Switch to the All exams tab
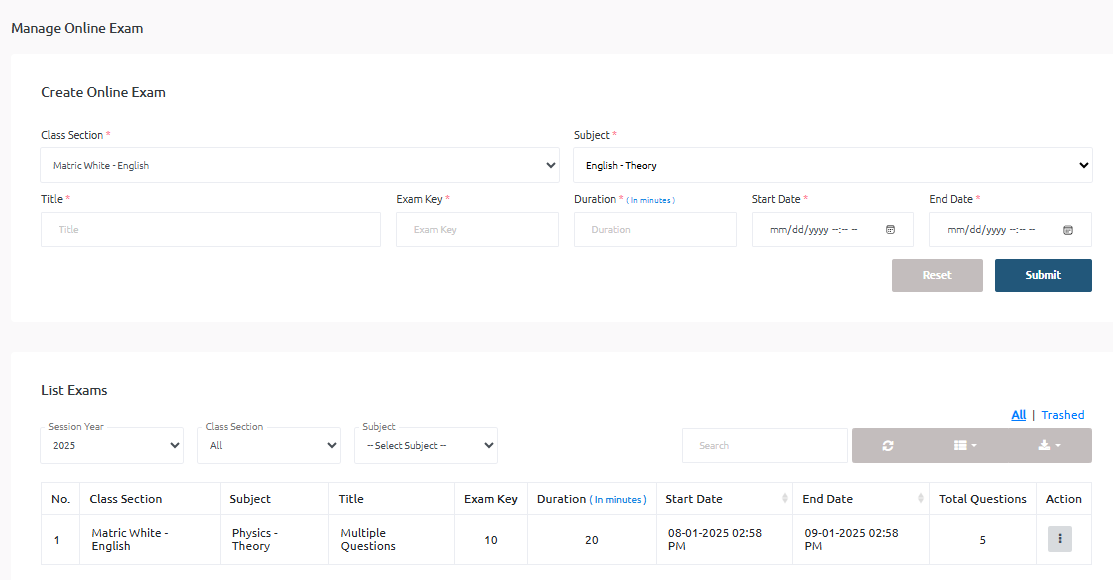This screenshot has width=1113, height=580. [x=1018, y=415]
